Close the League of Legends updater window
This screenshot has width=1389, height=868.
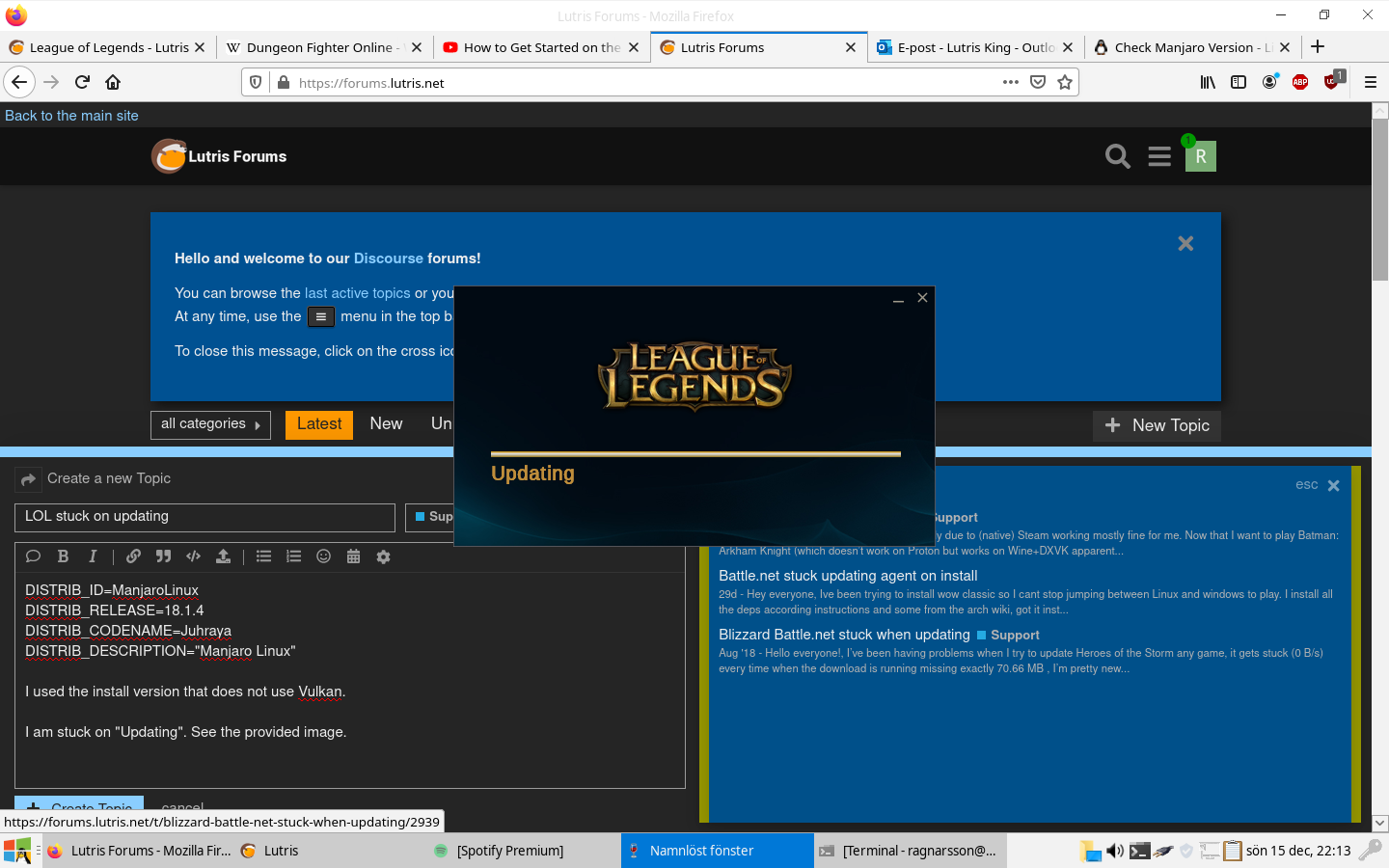click(x=923, y=298)
